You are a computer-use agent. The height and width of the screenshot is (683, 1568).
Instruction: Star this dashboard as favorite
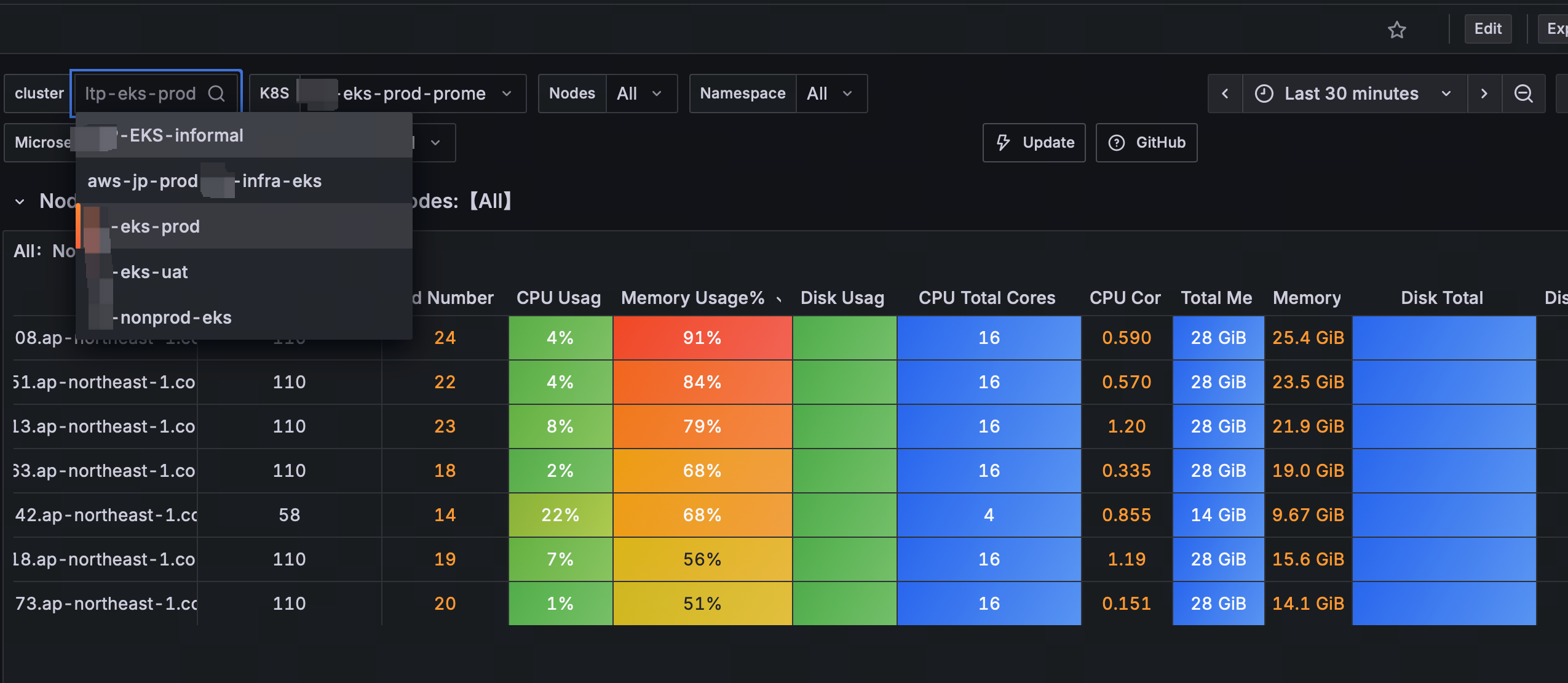(1396, 30)
